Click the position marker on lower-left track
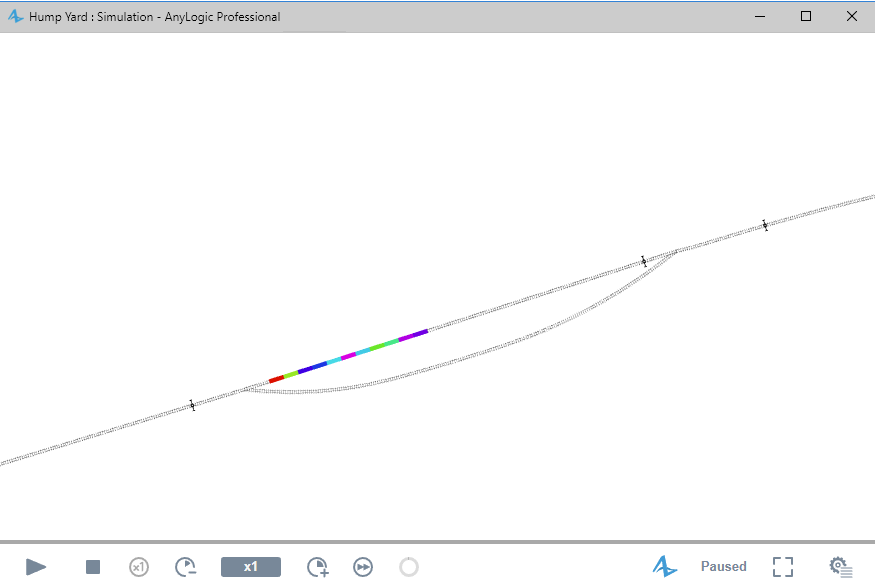This screenshot has height=587, width=875. 193,405
